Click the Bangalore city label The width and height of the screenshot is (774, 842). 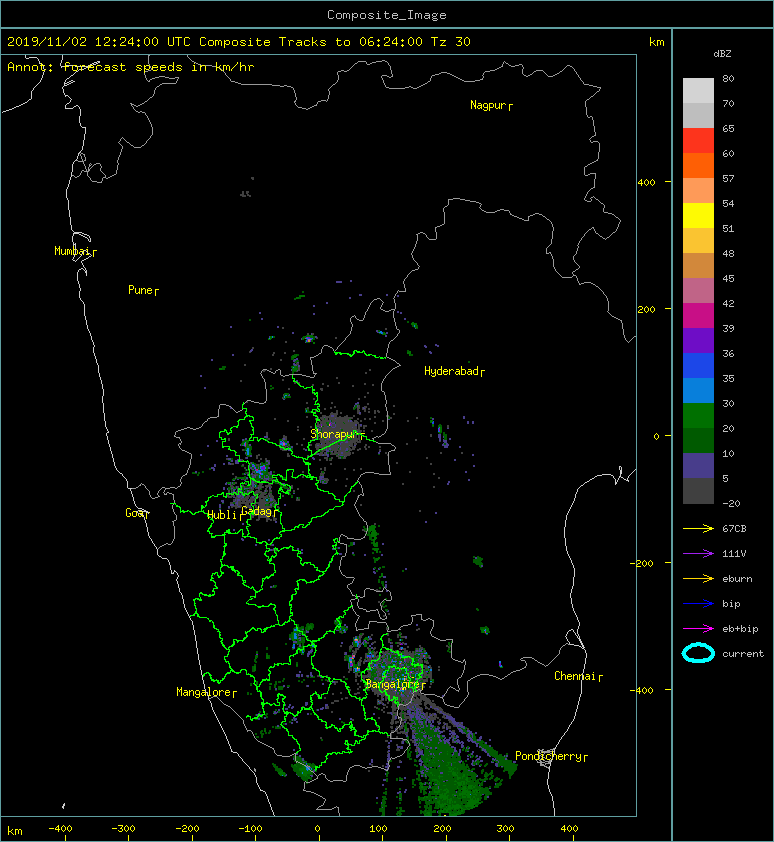392,684
